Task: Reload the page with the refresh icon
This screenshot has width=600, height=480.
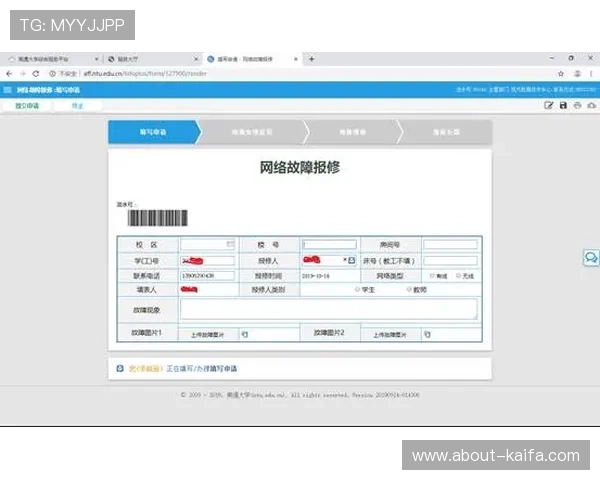Action: coord(36,73)
